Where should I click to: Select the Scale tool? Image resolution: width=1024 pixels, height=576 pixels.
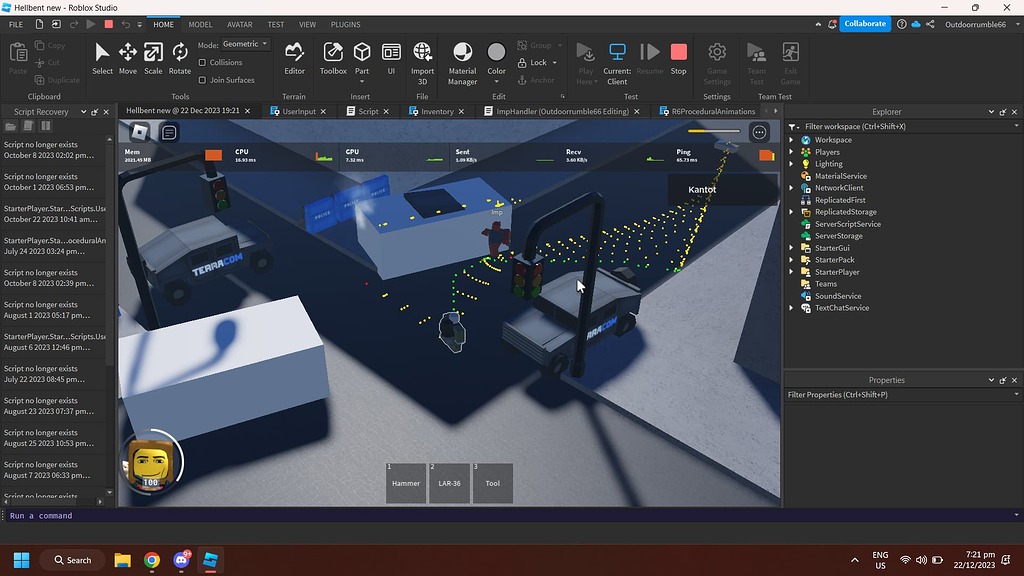[x=153, y=57]
